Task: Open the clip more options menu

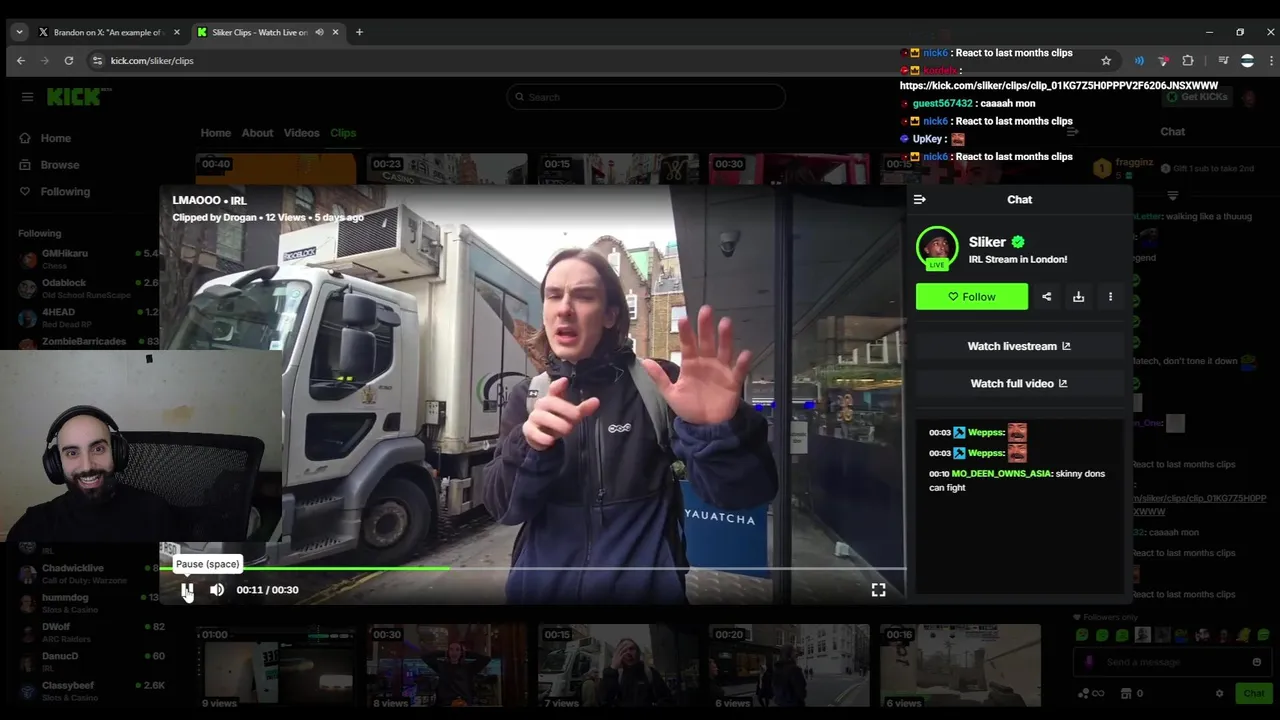Action: pyautogui.click(x=1110, y=296)
